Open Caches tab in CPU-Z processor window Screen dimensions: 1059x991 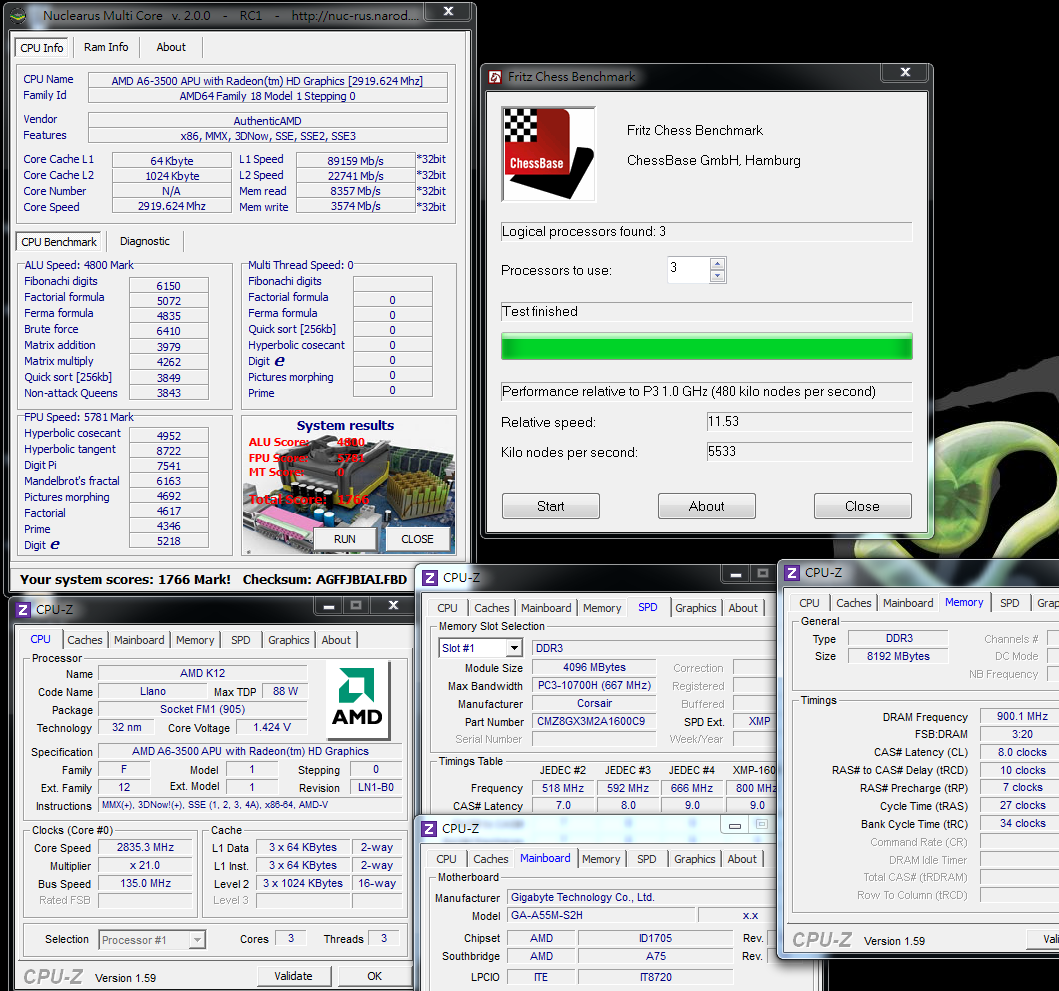pos(84,640)
